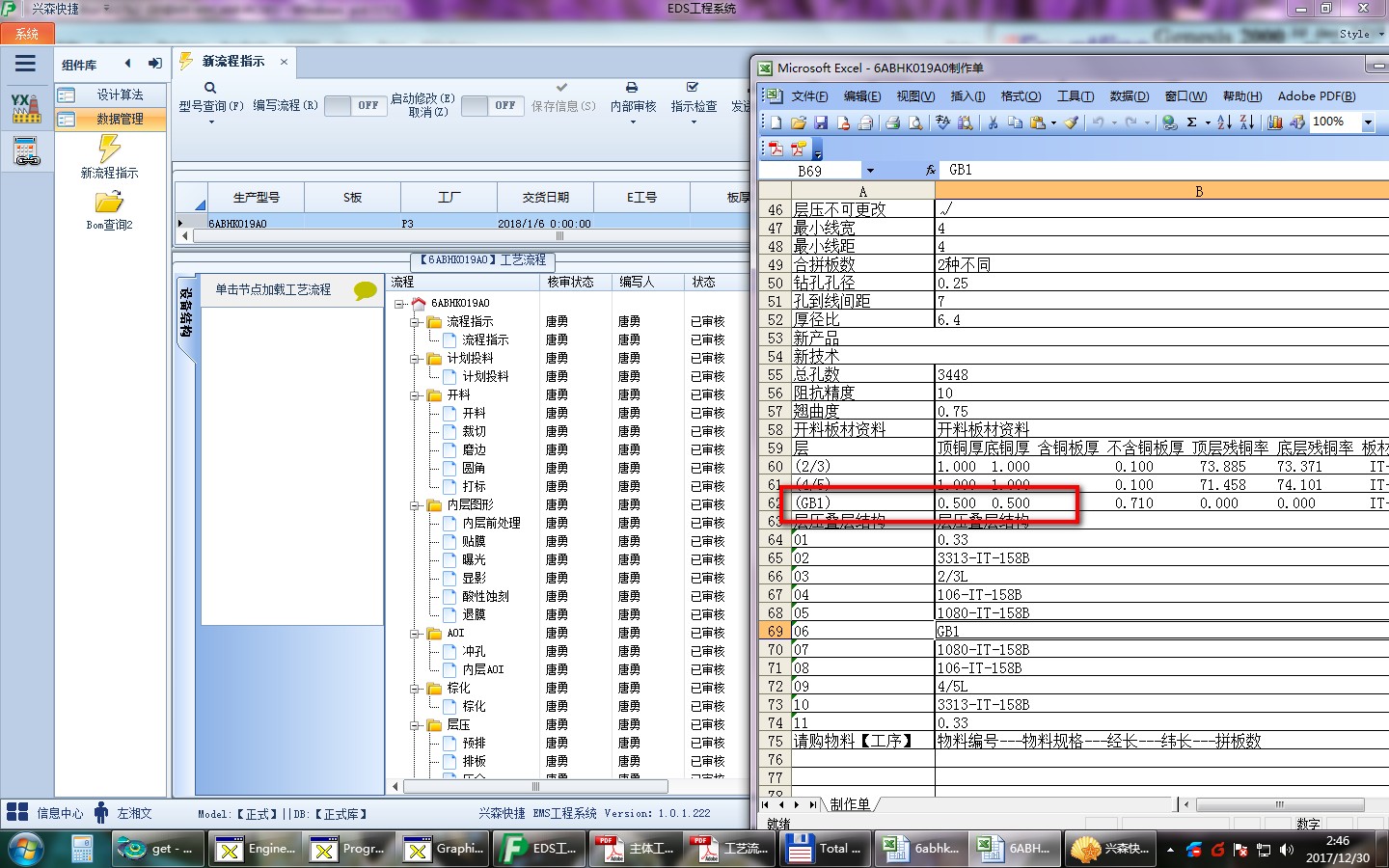The width and height of the screenshot is (1389, 868).
Task: Click Excel Chart Wizard icon
Action: (x=1274, y=122)
